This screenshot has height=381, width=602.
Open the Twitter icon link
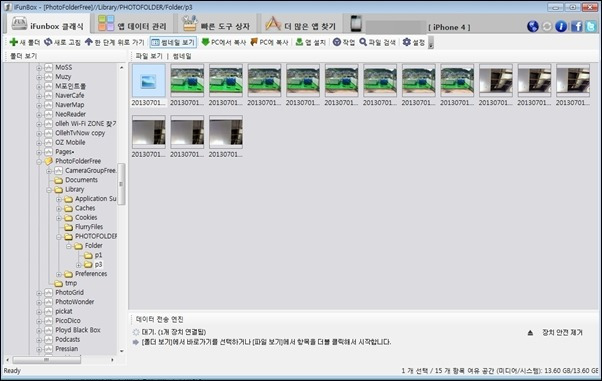point(591,26)
